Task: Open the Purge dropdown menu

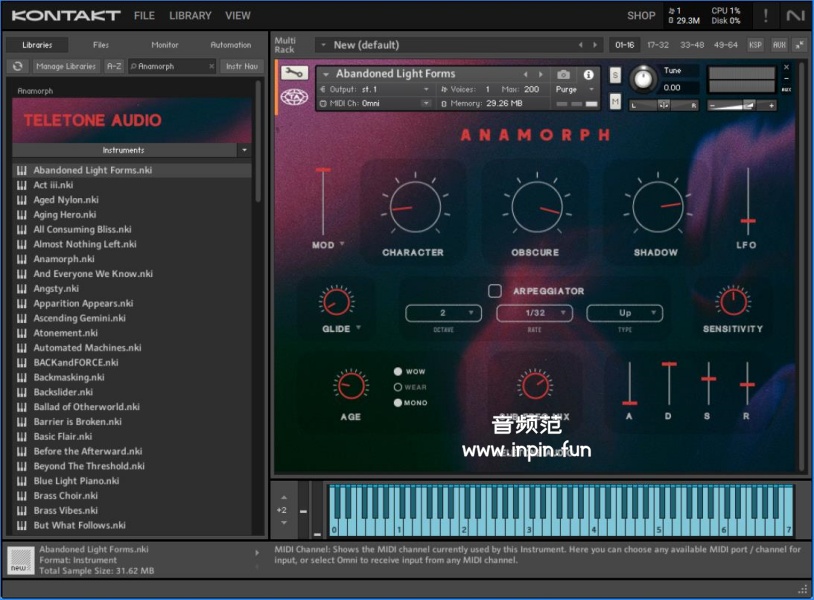Action: click(x=574, y=89)
